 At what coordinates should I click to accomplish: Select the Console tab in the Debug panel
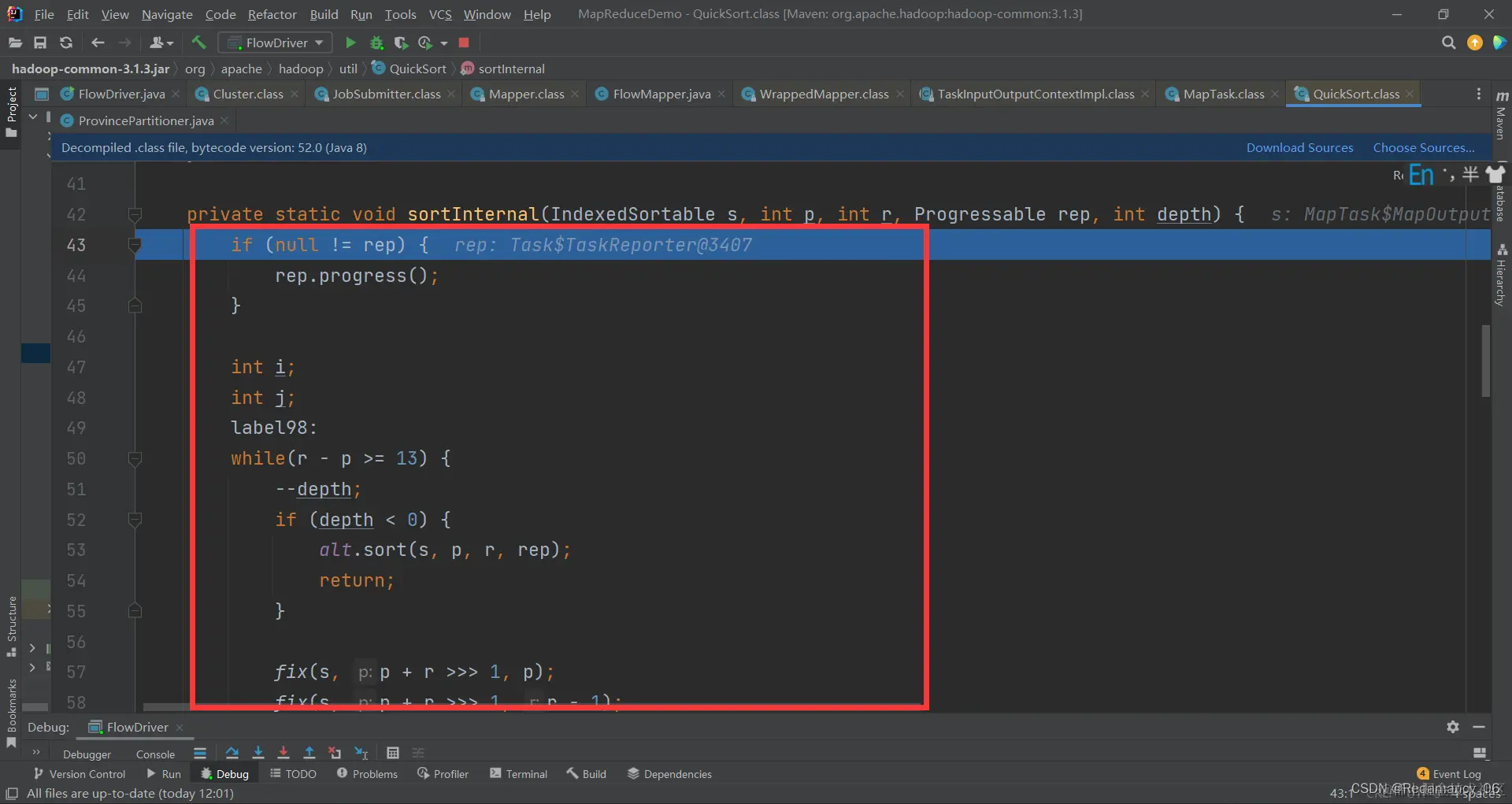(155, 754)
